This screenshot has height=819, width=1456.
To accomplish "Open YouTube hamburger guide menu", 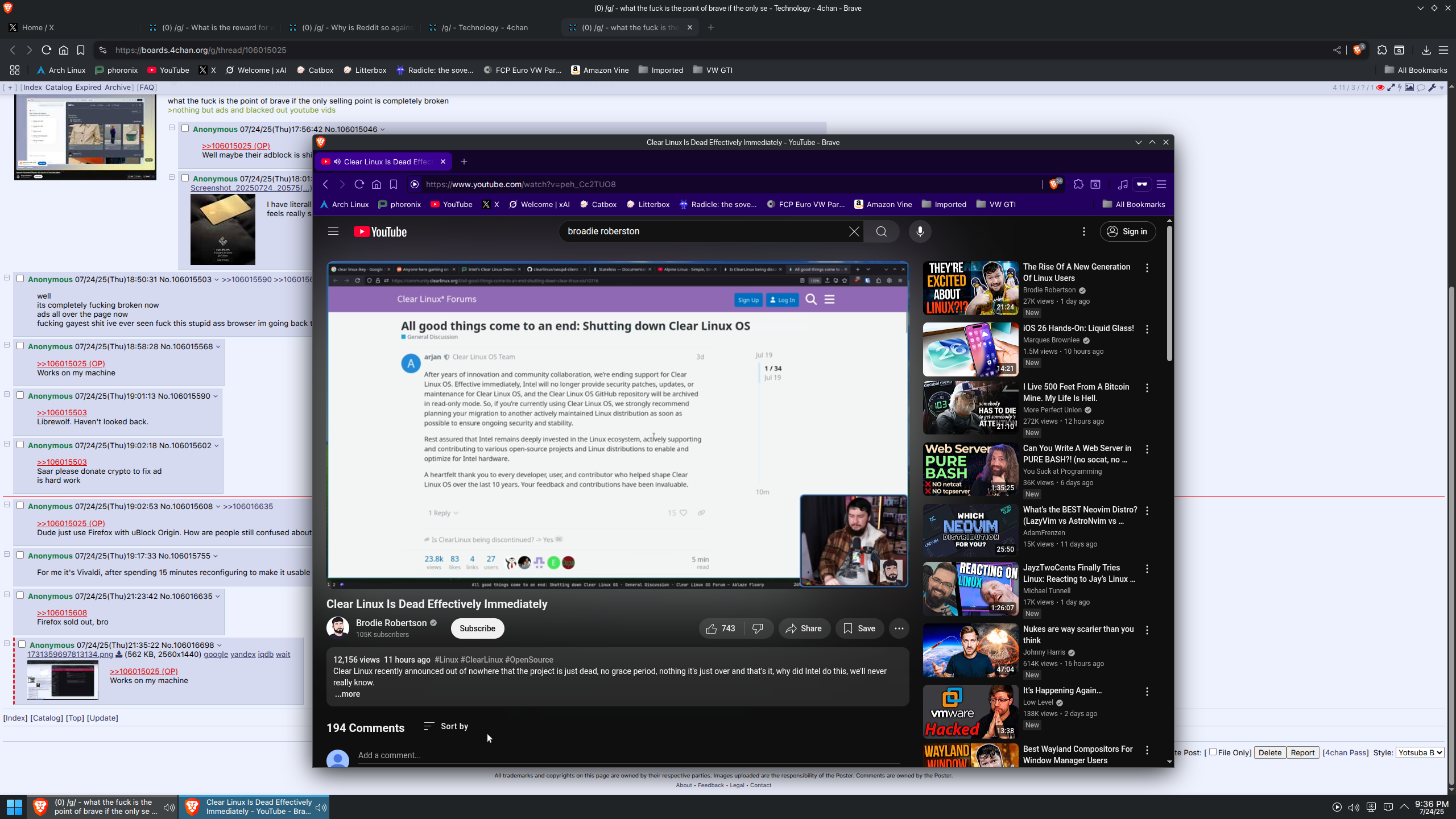I will (x=333, y=231).
